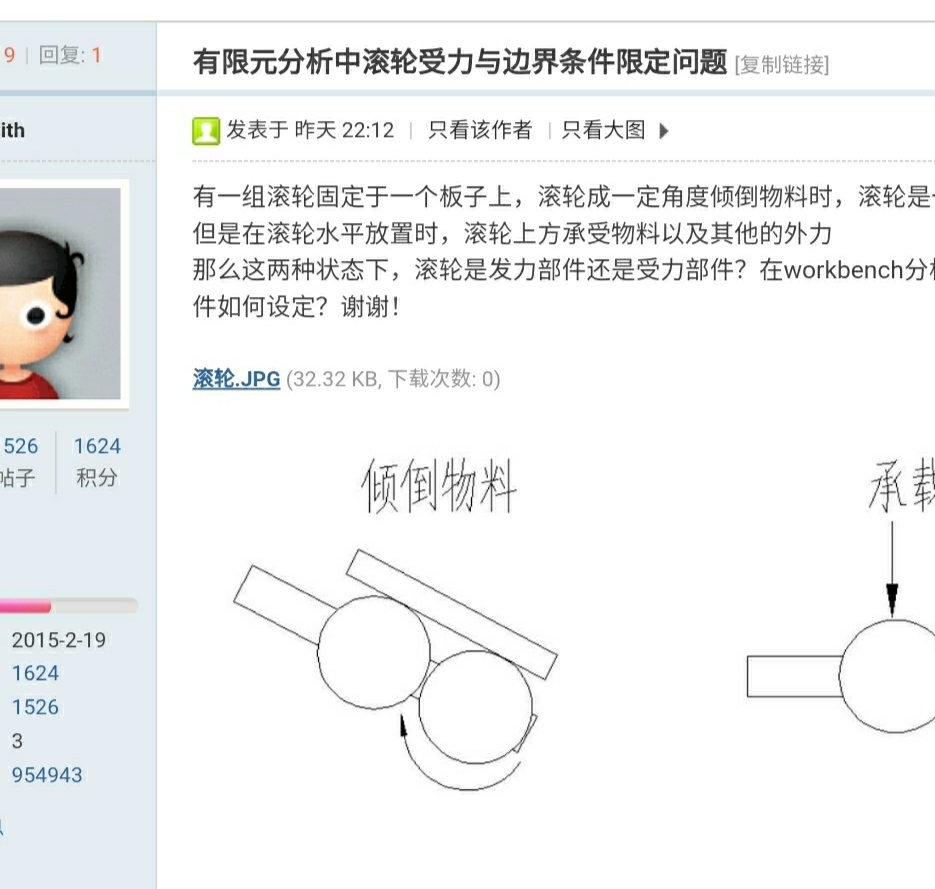
Task: Click the post title 有限元分析中滚轮受力与边界条件限定问题
Action: click(460, 62)
